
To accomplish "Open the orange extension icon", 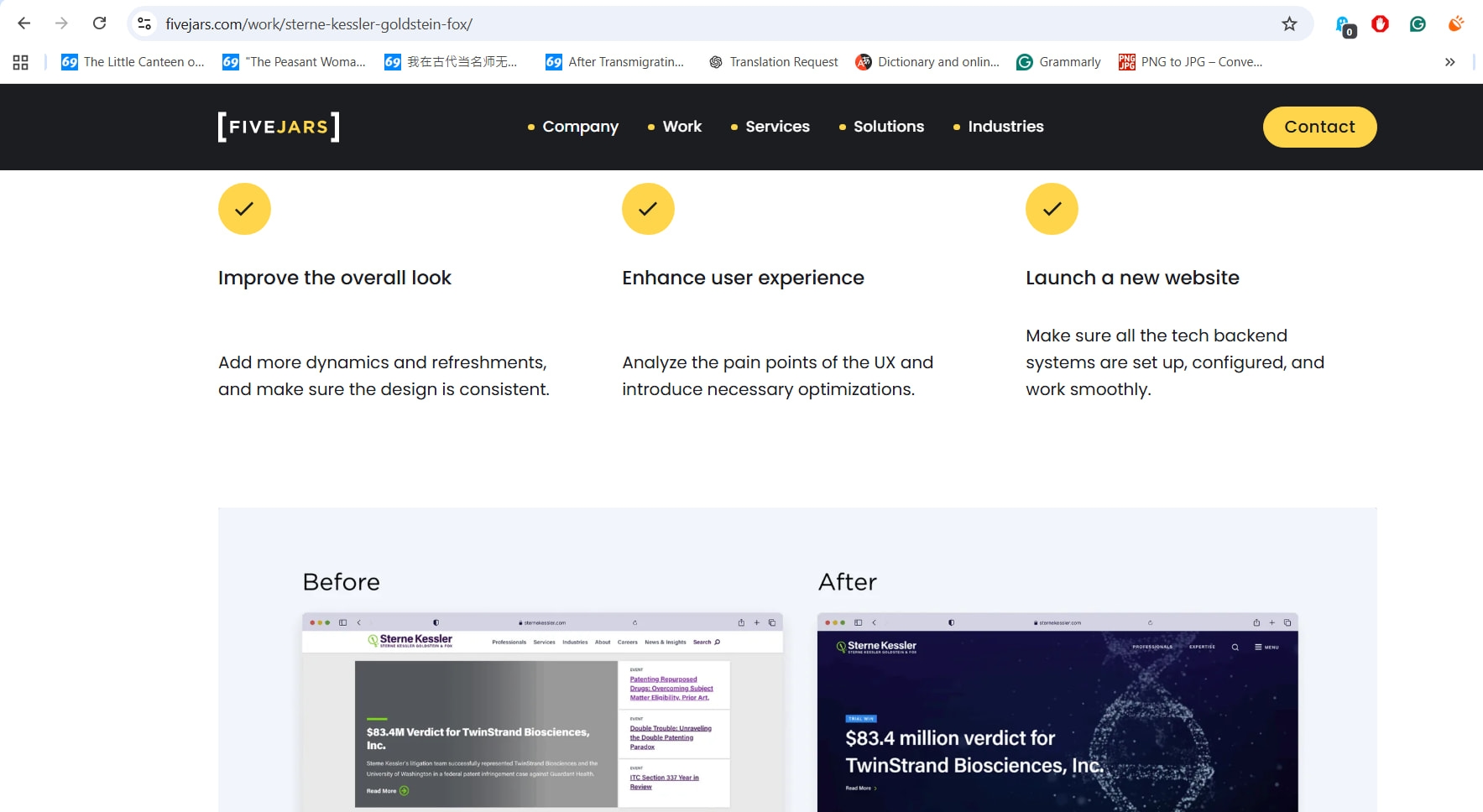I will 1455,23.
